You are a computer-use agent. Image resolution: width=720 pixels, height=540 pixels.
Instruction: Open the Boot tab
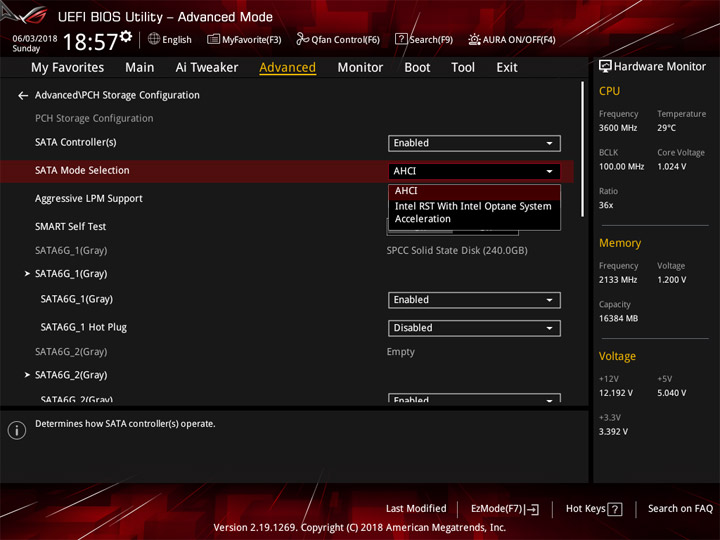coord(417,68)
